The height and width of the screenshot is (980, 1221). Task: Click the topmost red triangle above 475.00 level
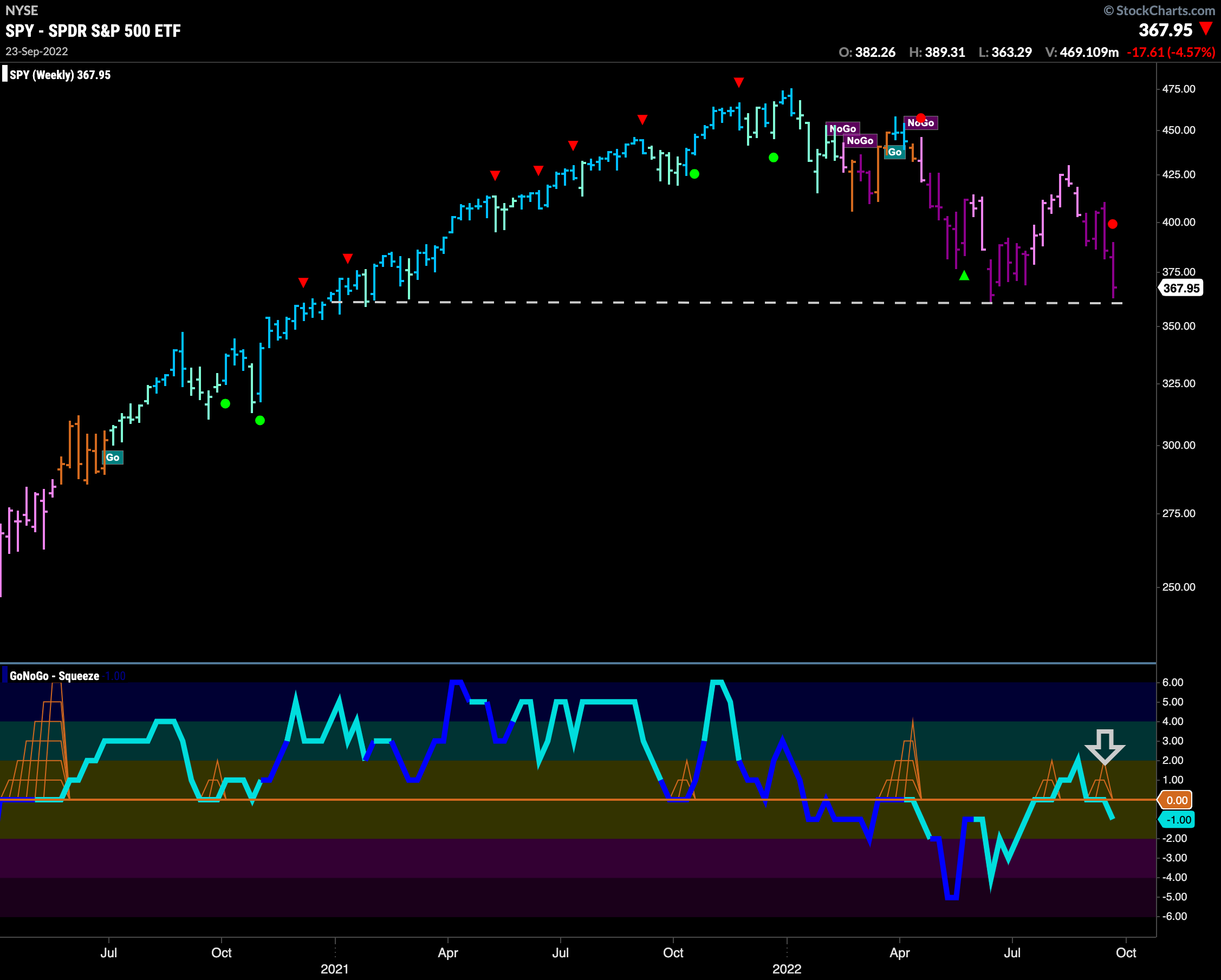[x=738, y=83]
